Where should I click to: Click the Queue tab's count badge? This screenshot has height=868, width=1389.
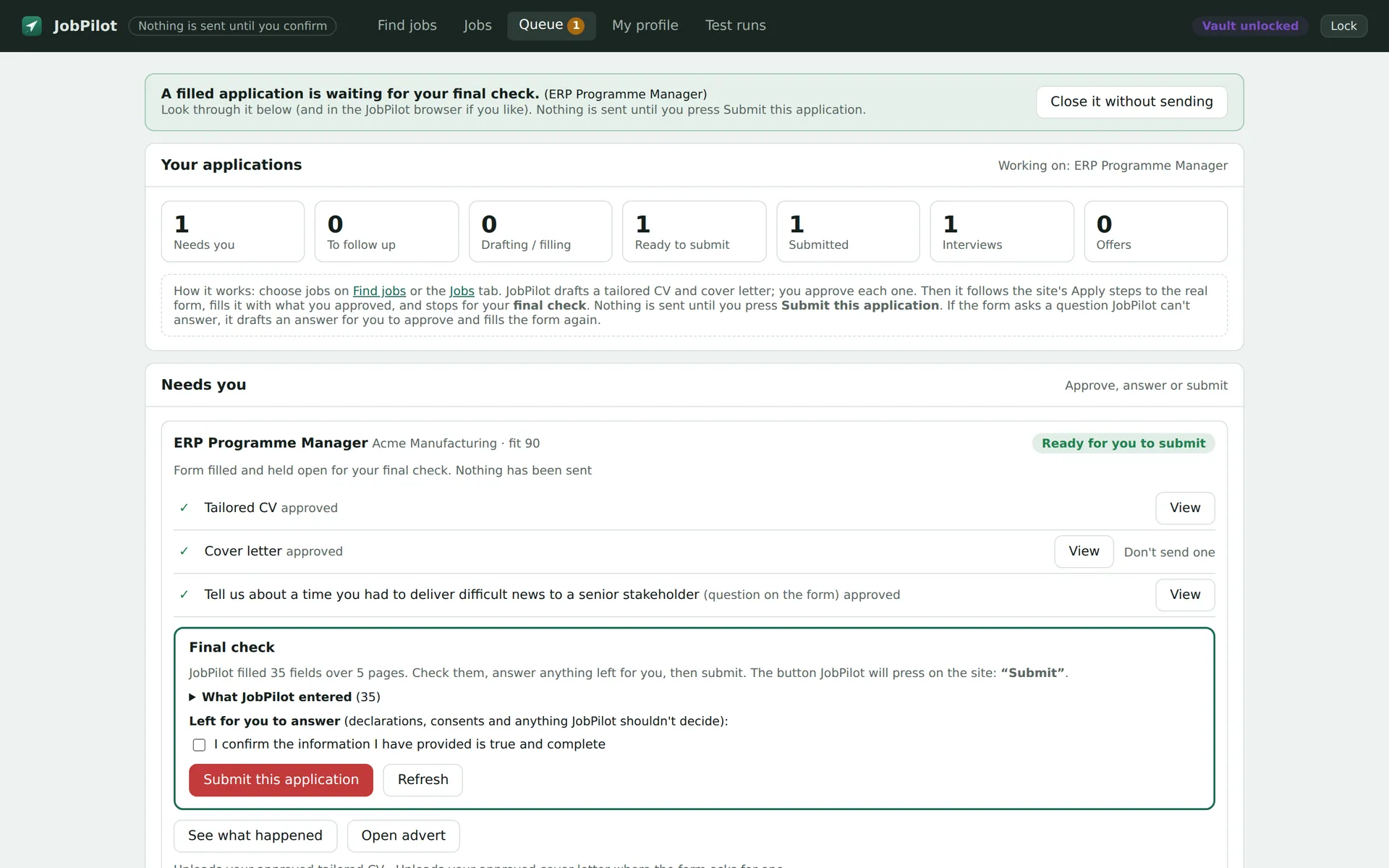coord(576,25)
